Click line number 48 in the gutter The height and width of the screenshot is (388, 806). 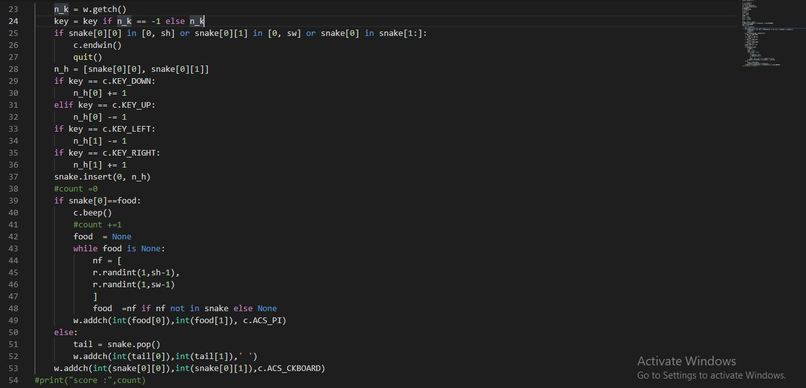click(x=13, y=308)
